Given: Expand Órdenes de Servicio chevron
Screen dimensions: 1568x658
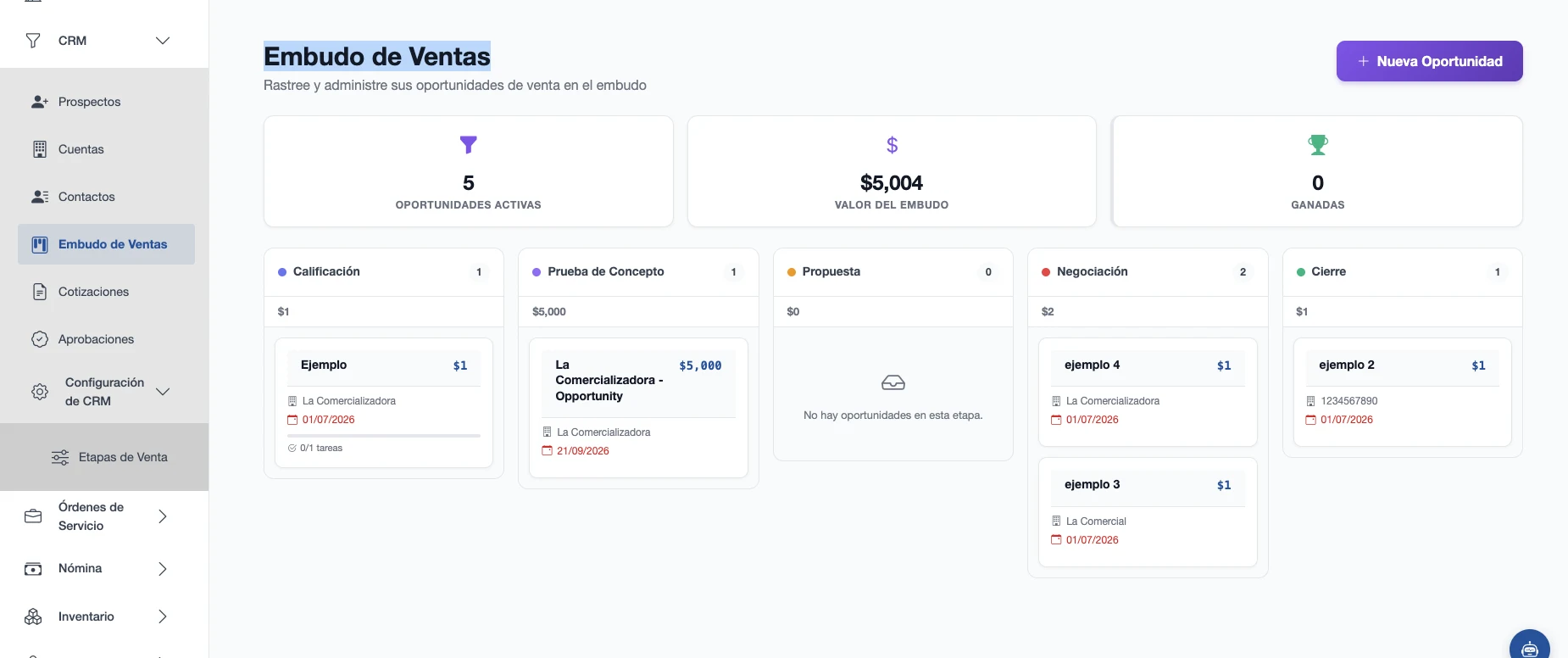Looking at the screenshot, I should (x=163, y=516).
